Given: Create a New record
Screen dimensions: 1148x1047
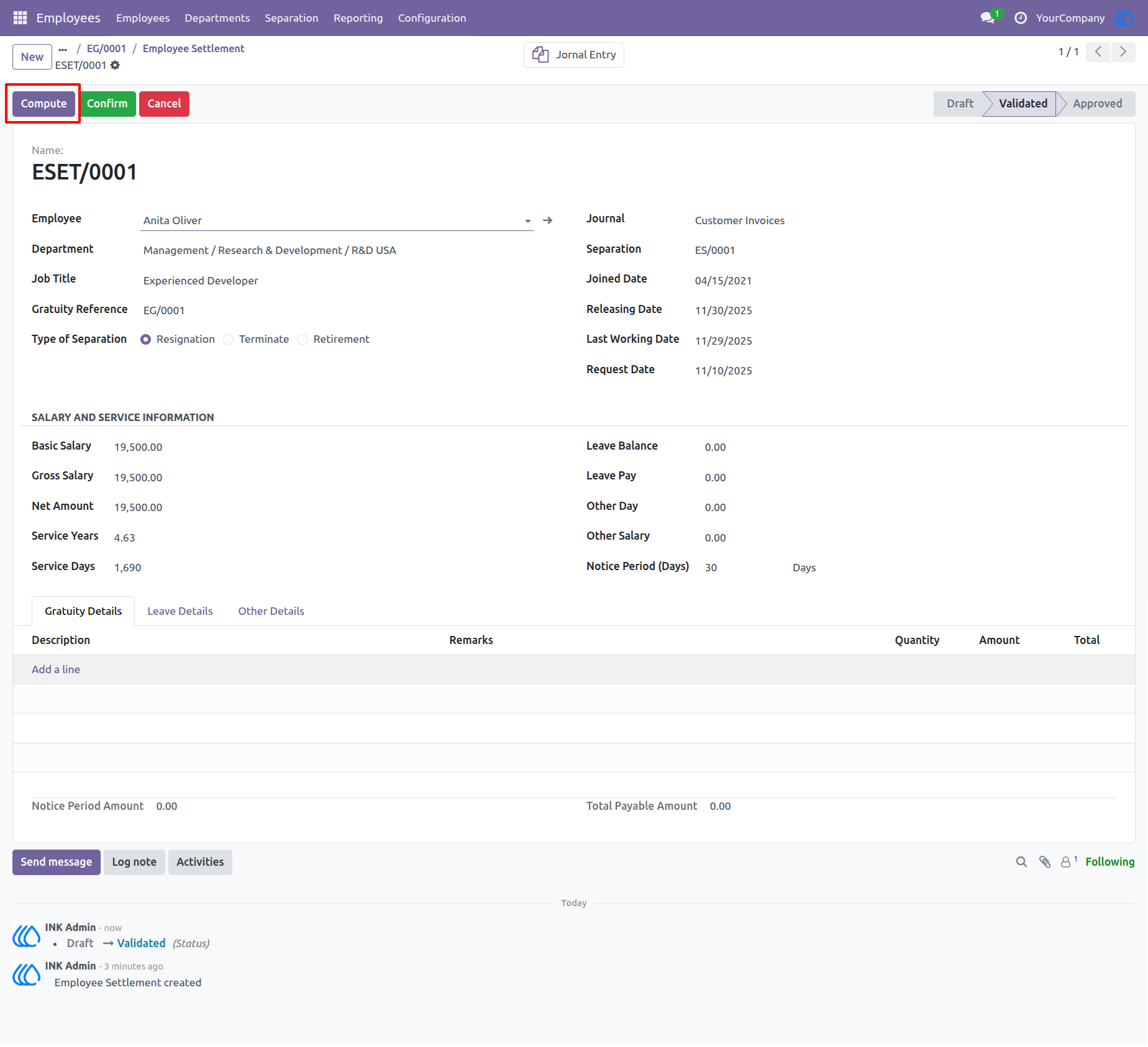Looking at the screenshot, I should [x=32, y=57].
